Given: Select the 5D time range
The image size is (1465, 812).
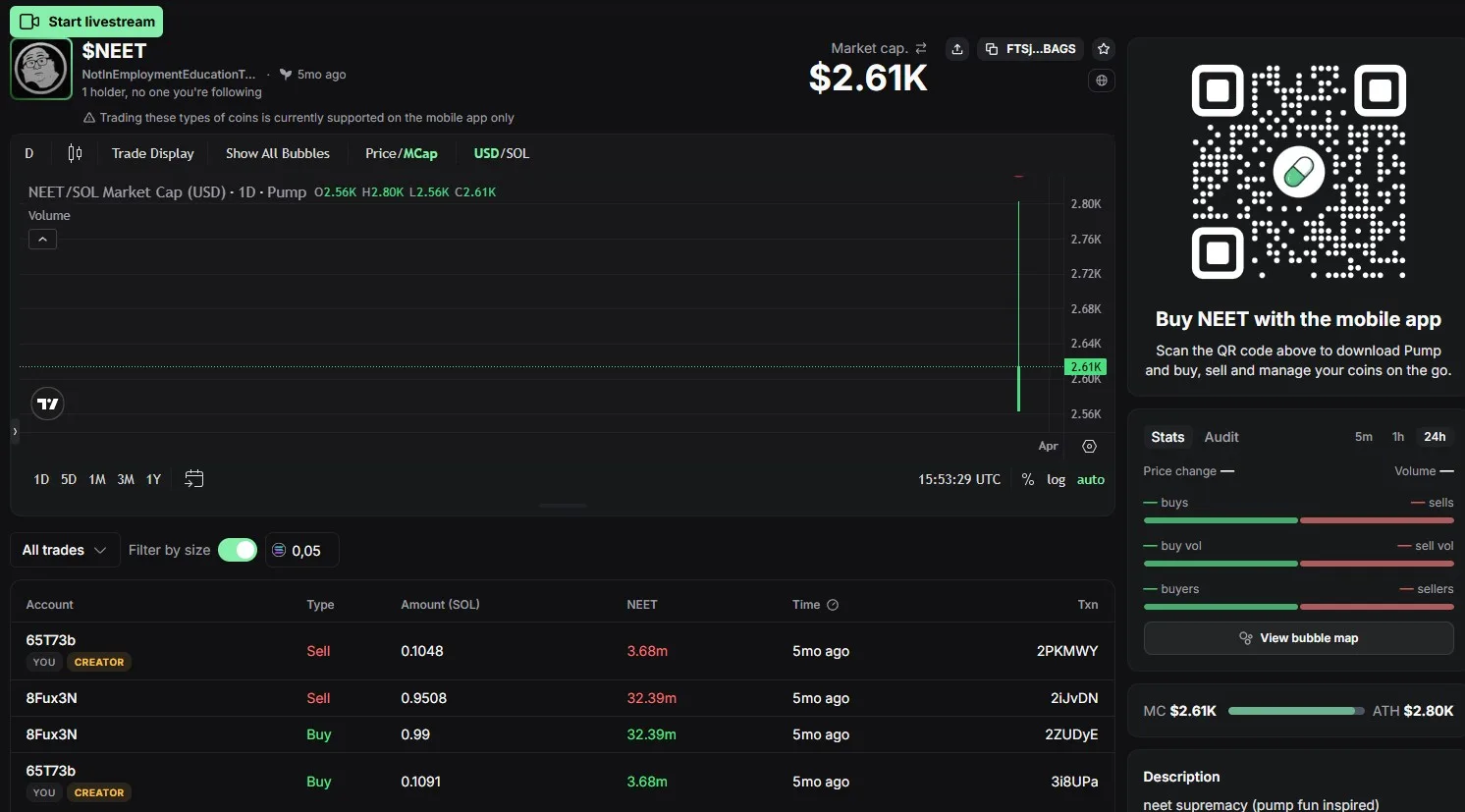Looking at the screenshot, I should pyautogui.click(x=69, y=479).
